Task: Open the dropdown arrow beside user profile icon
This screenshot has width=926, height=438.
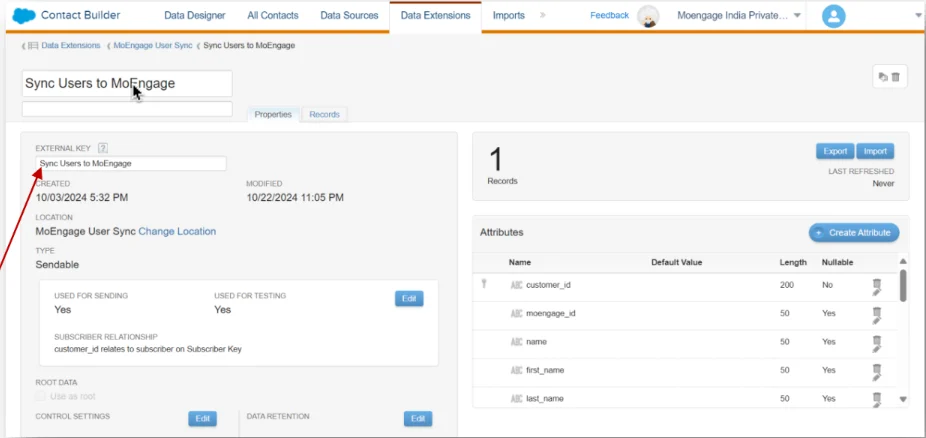Action: tap(918, 16)
